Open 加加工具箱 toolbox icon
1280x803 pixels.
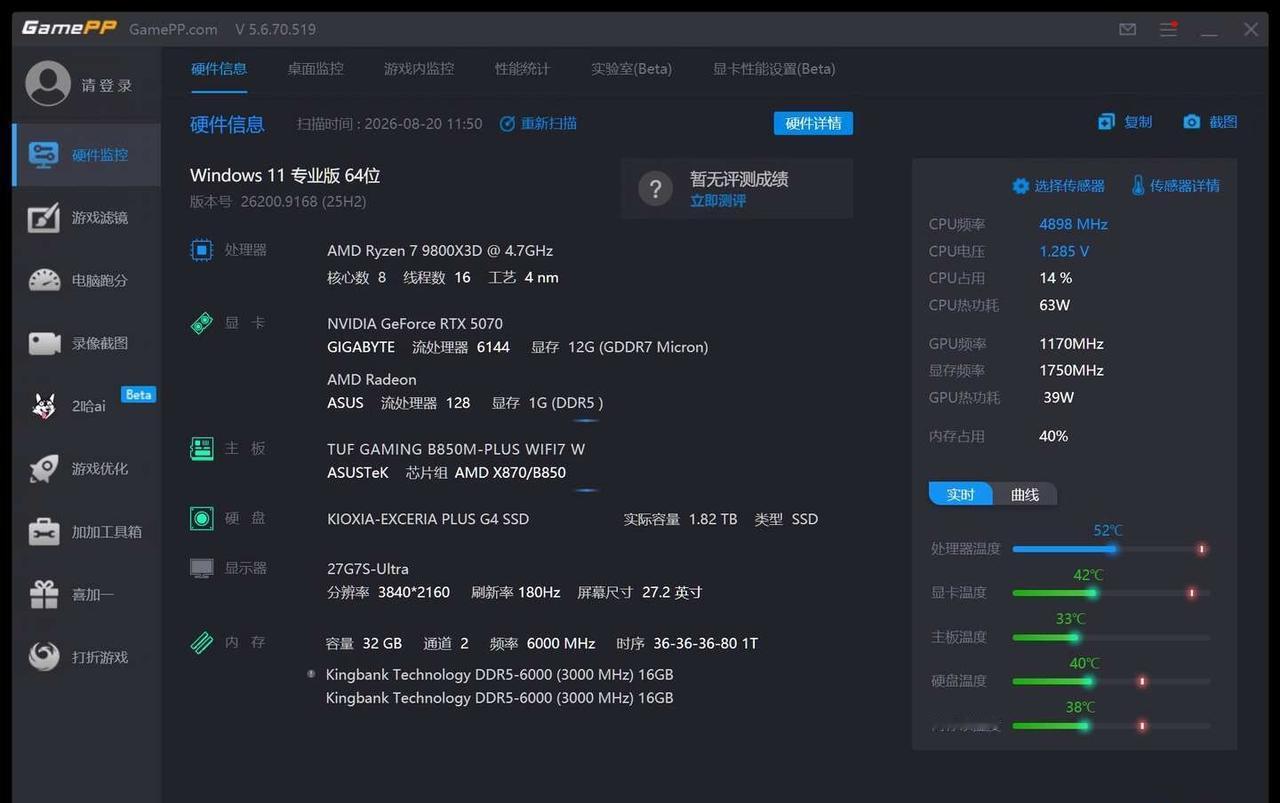pyautogui.click(x=44, y=531)
